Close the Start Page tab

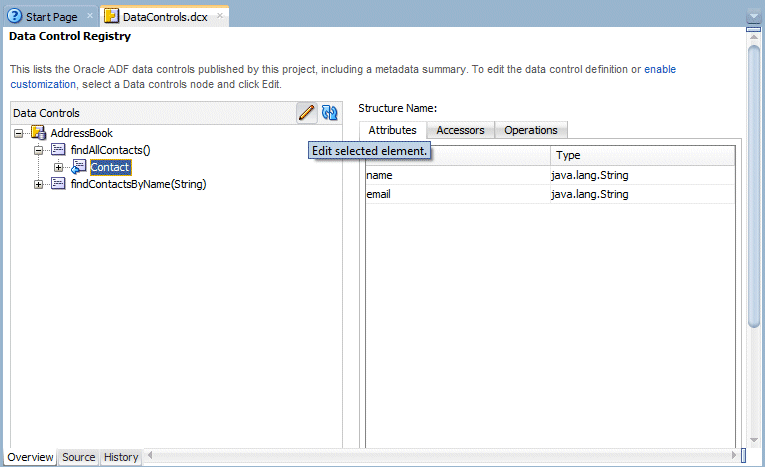pos(90,16)
